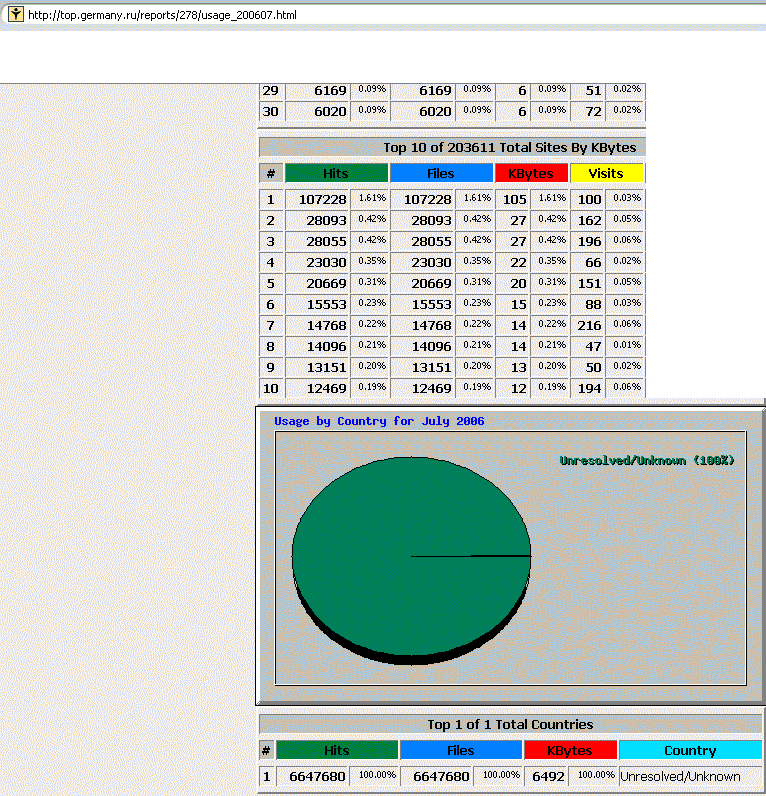Click the first hits value 28093 in row 2
The width and height of the screenshot is (766, 796).
coord(326,220)
